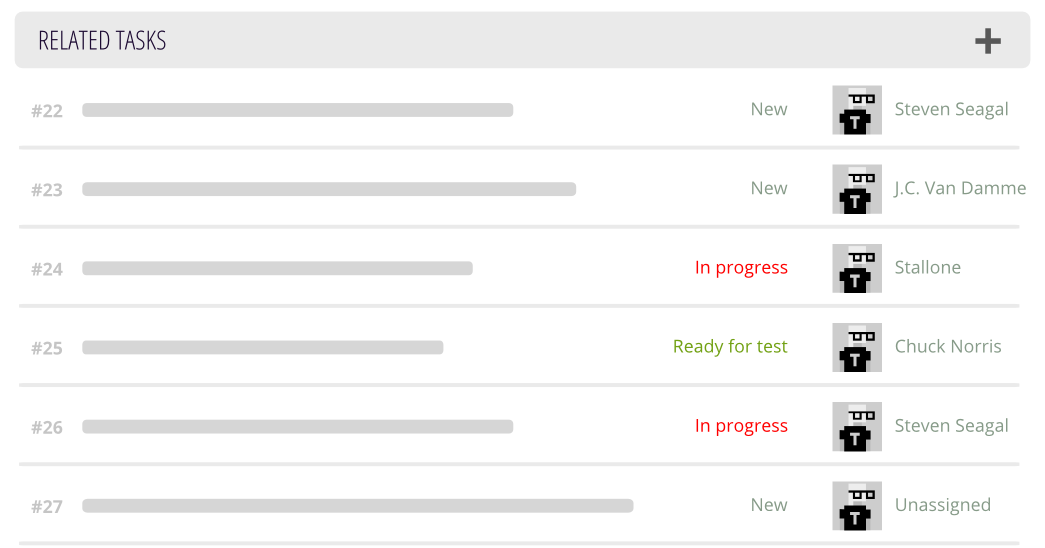Image resolution: width=1045 pixels, height=548 pixels.
Task: Click Stallone's avatar icon
Action: click(x=857, y=268)
